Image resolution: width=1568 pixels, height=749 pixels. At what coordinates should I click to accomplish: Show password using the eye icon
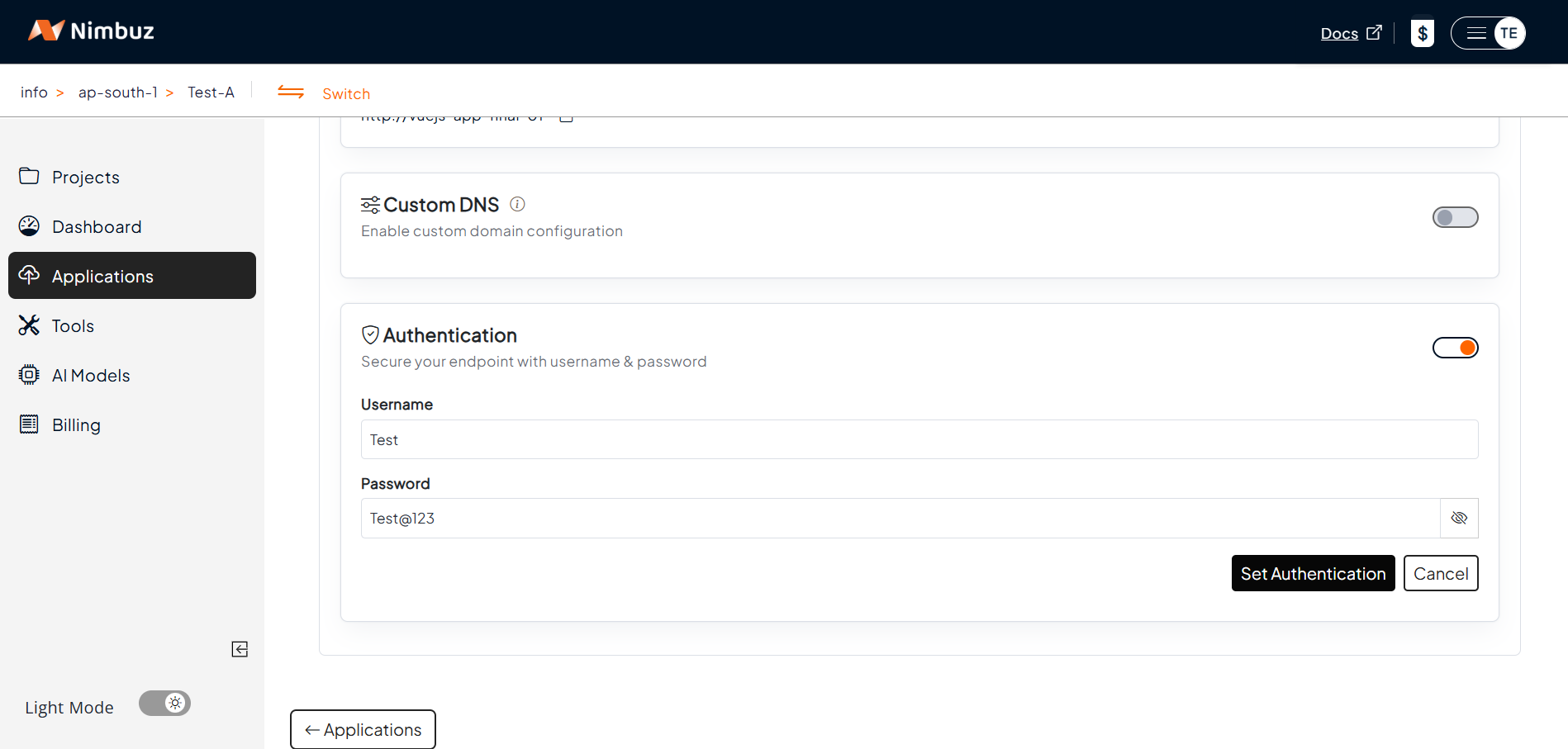point(1459,519)
